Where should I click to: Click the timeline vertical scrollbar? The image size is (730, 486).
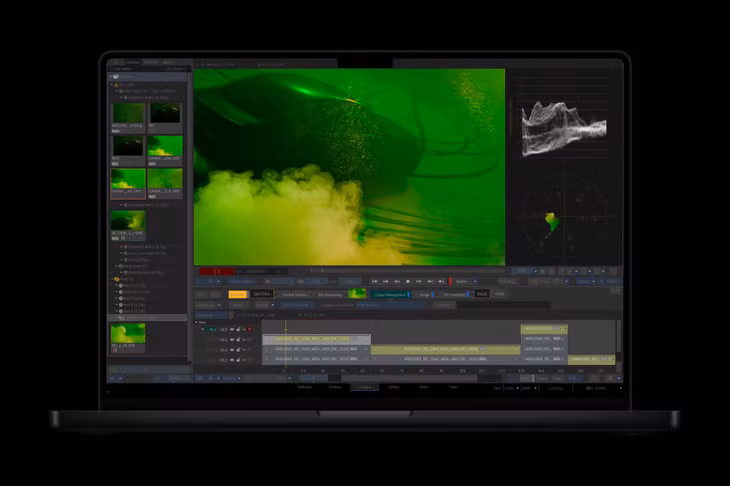click(x=619, y=336)
